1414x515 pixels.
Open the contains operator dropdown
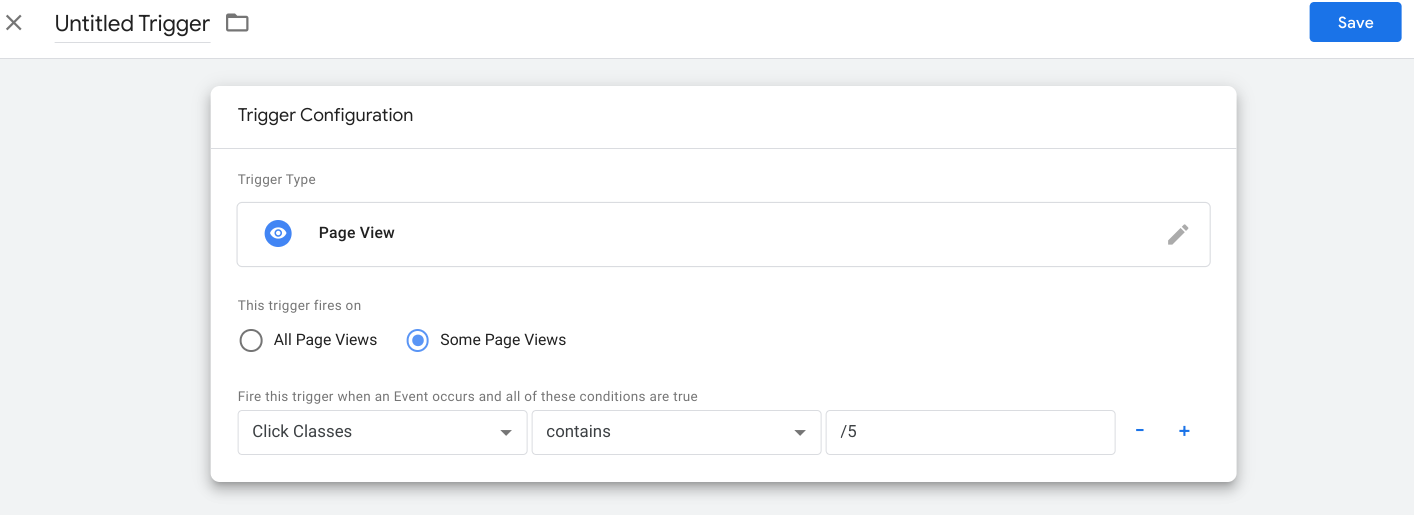coord(676,432)
